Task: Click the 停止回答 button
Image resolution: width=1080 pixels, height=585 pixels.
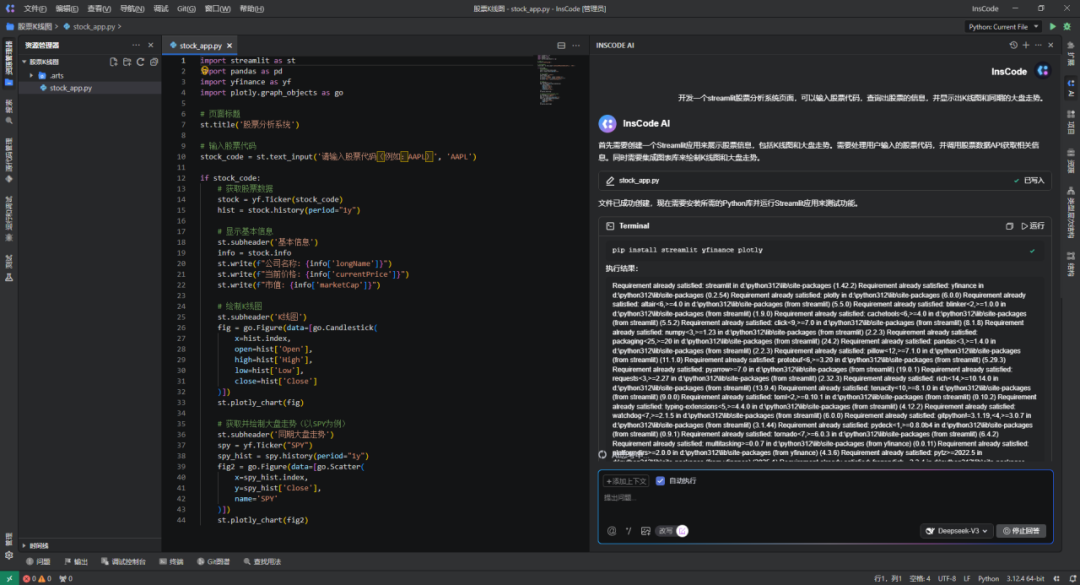Action: point(1022,530)
